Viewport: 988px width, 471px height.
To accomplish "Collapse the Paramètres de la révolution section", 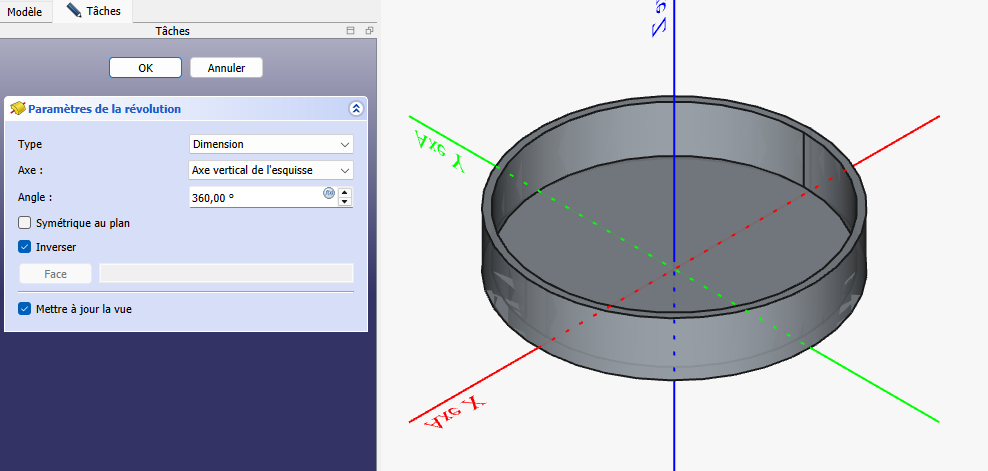I will tap(355, 108).
